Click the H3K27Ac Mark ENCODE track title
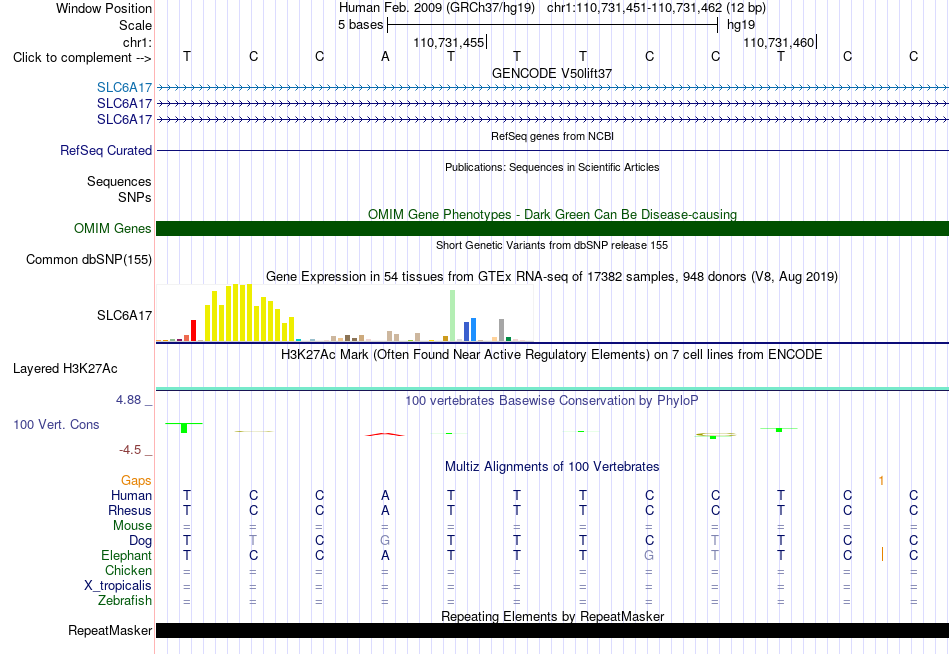This screenshot has height=654, width=950. pyautogui.click(x=552, y=354)
